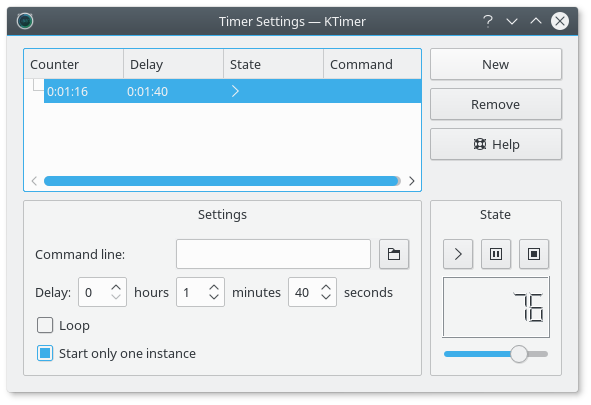Click the question mark help icon in the title bar
Image resolution: width=591 pixels, height=405 pixels.
488,21
